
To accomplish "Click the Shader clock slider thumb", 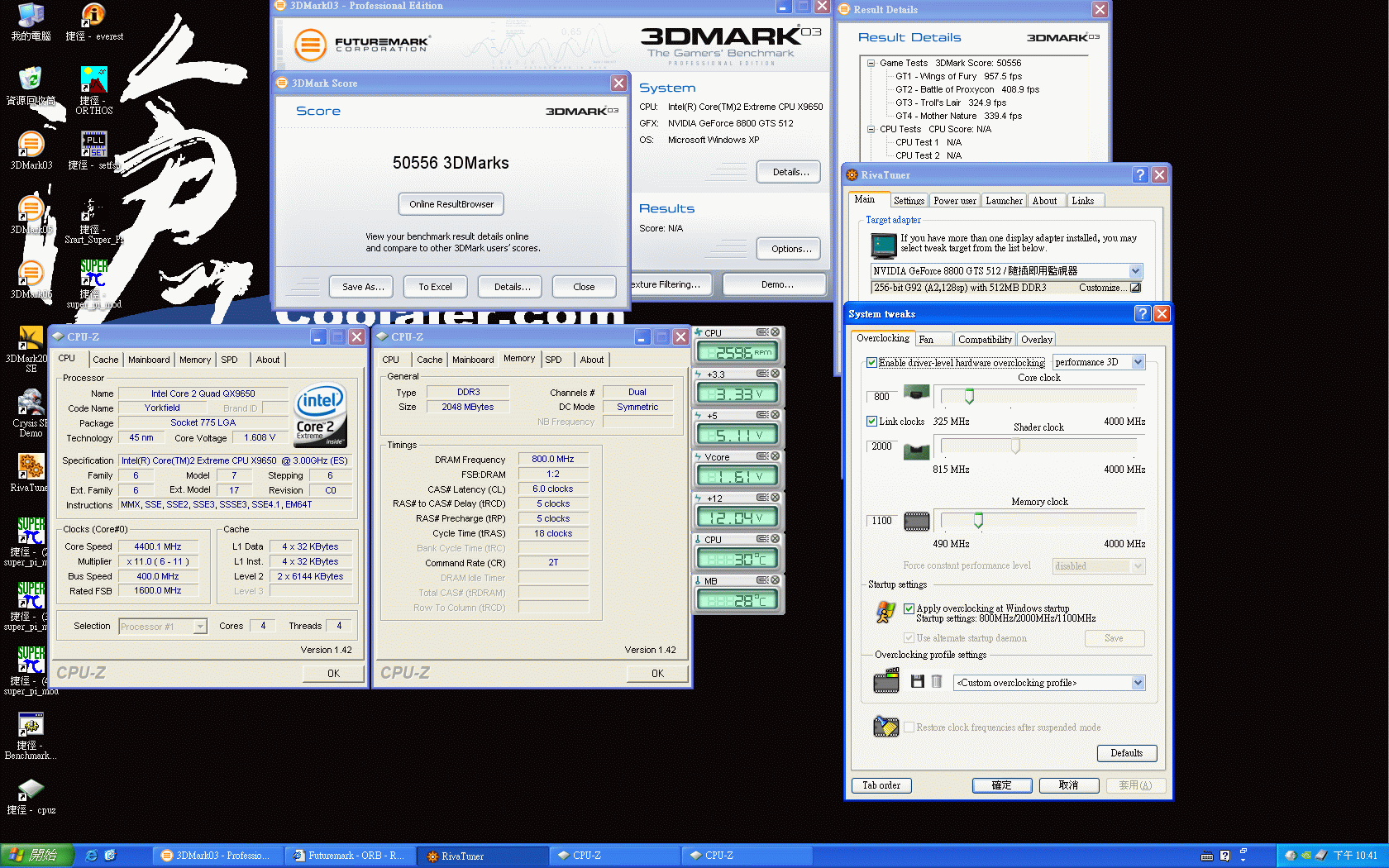I will coord(1015,446).
